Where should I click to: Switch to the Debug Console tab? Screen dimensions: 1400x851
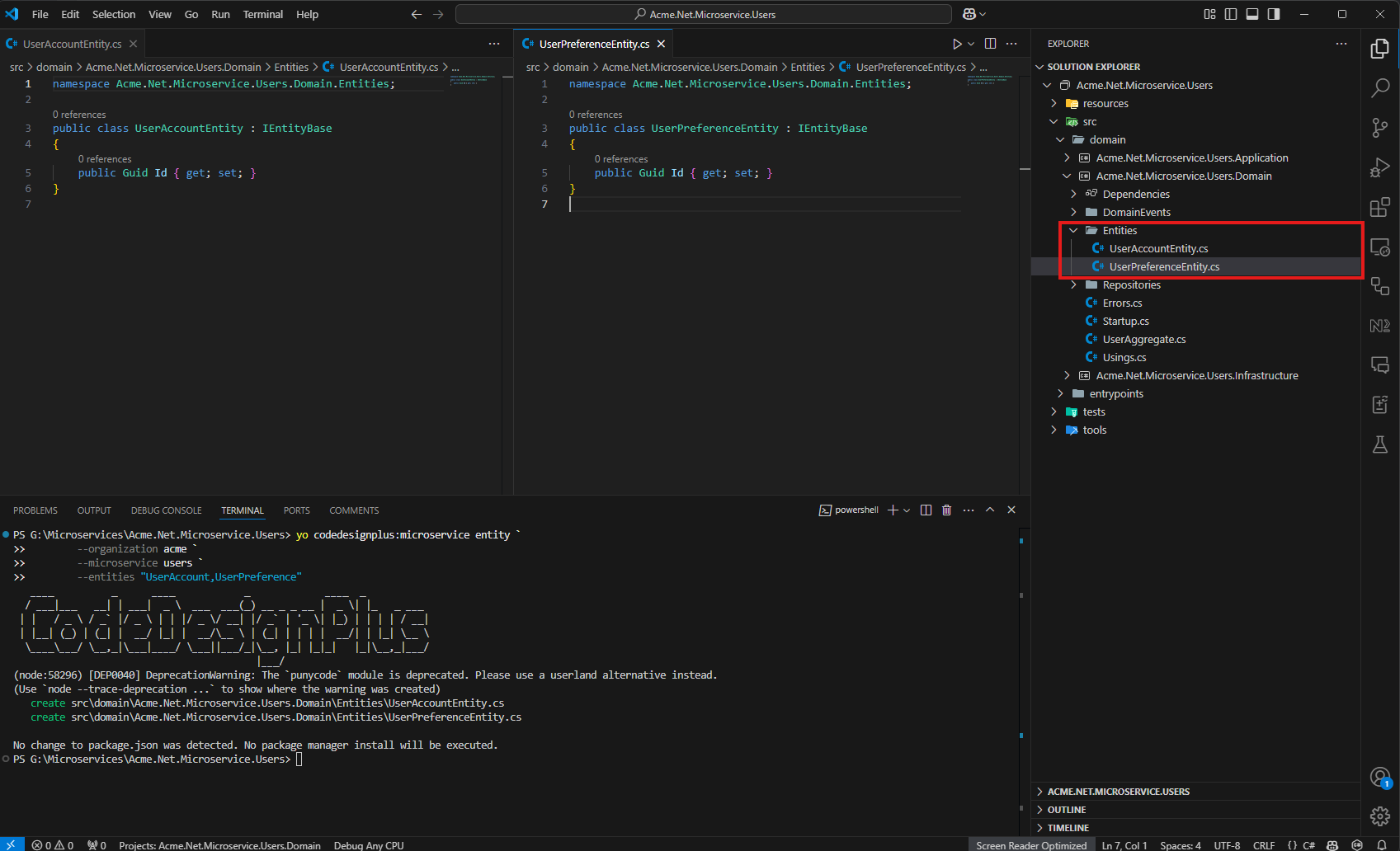coord(166,510)
